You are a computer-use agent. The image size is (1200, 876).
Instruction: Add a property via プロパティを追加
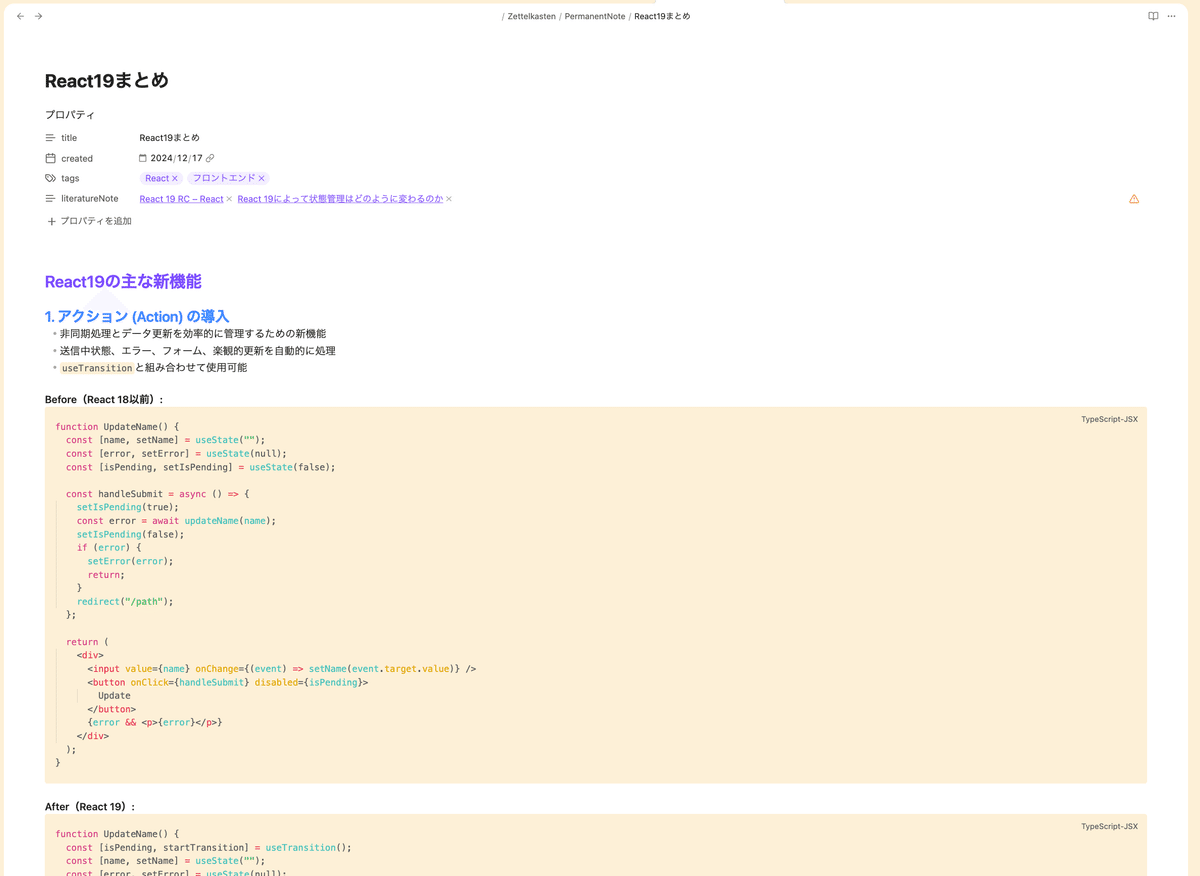pyautogui.click(x=89, y=221)
